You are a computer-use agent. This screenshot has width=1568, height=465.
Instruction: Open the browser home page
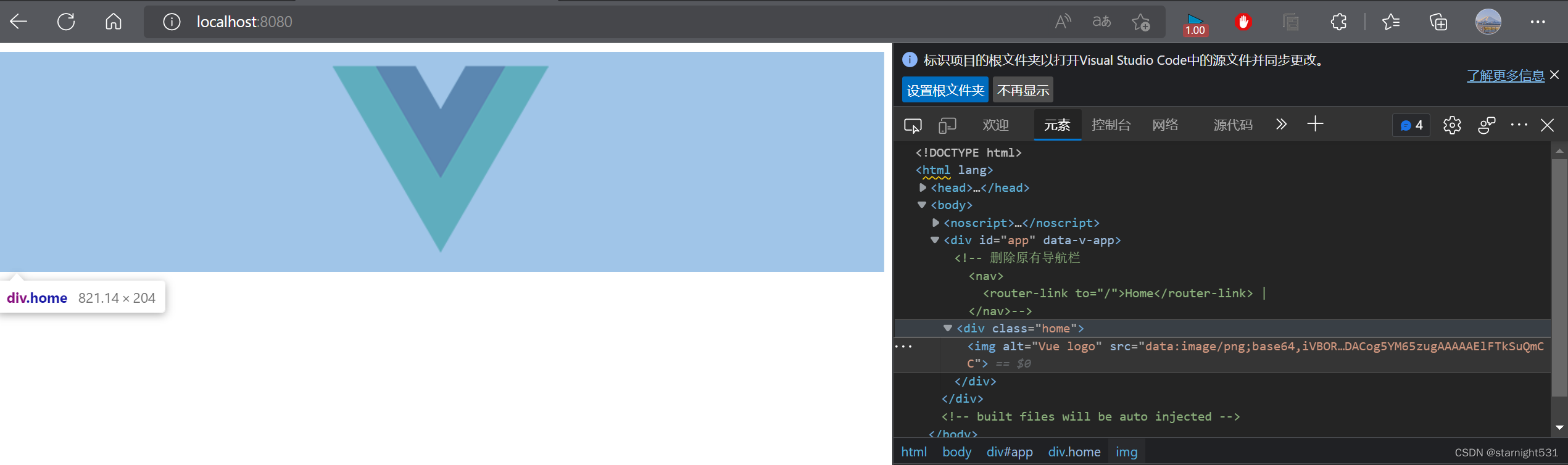click(114, 22)
